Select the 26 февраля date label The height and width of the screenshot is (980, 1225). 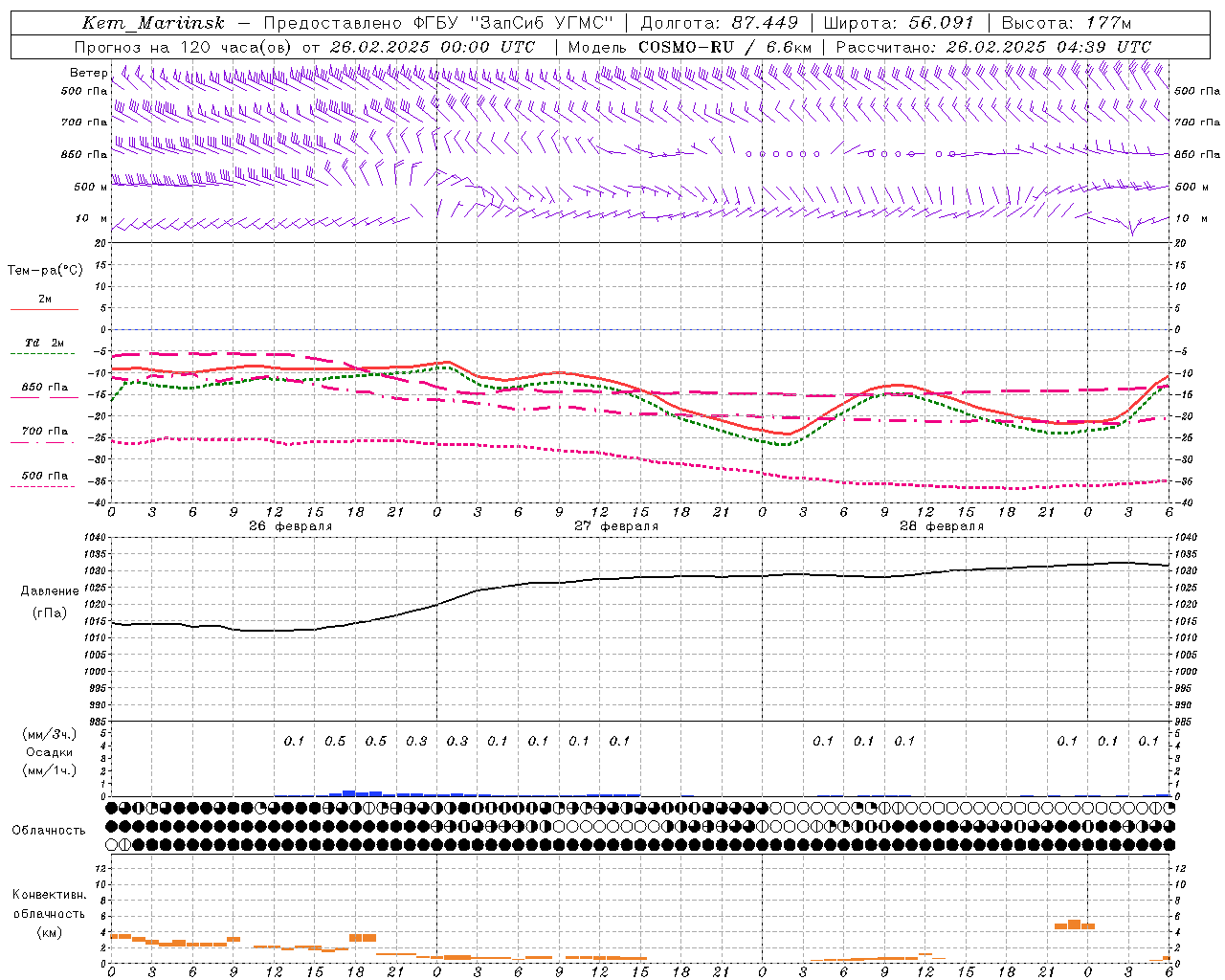click(291, 526)
